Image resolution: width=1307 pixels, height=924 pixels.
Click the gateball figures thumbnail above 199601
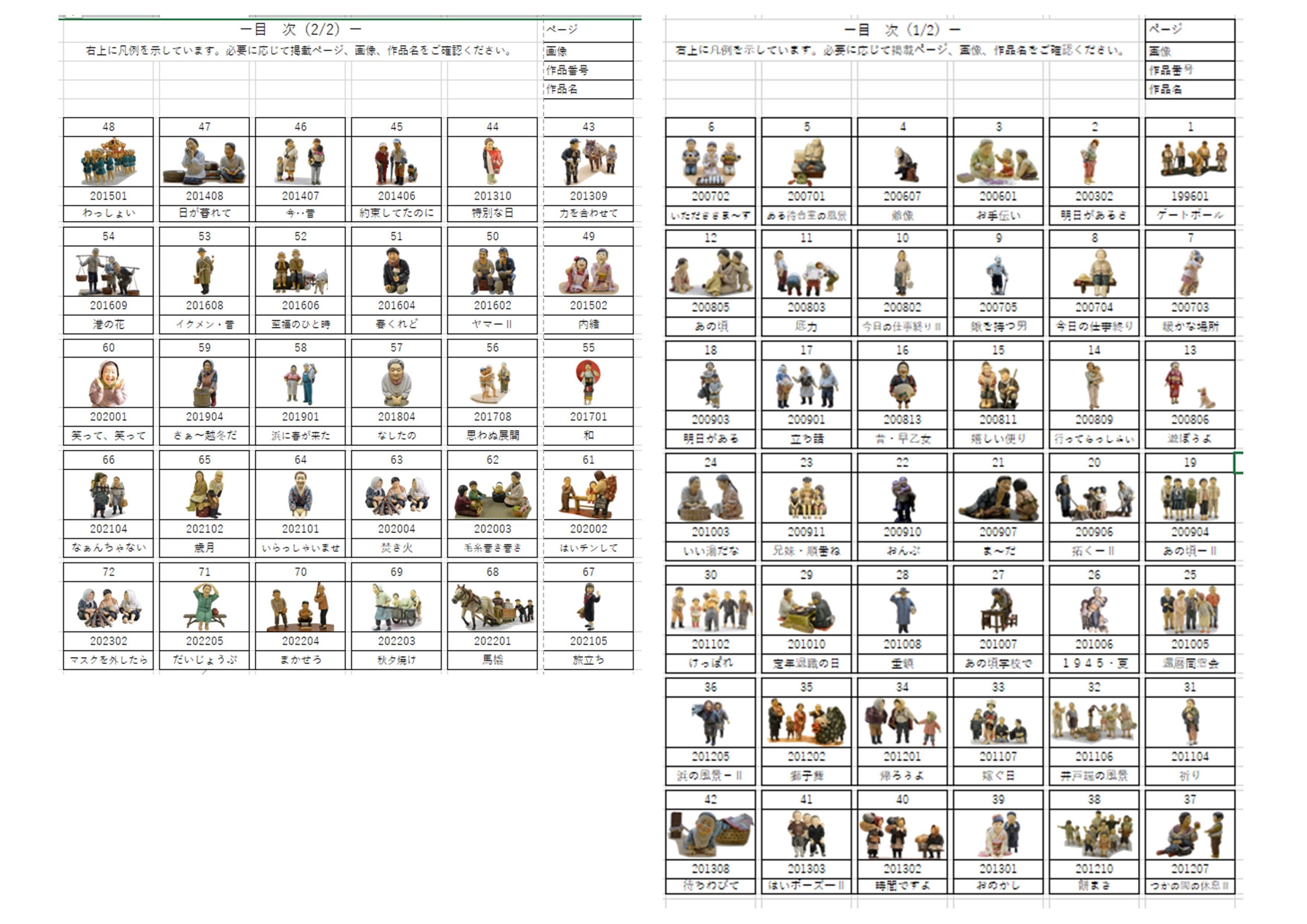click(x=1190, y=162)
